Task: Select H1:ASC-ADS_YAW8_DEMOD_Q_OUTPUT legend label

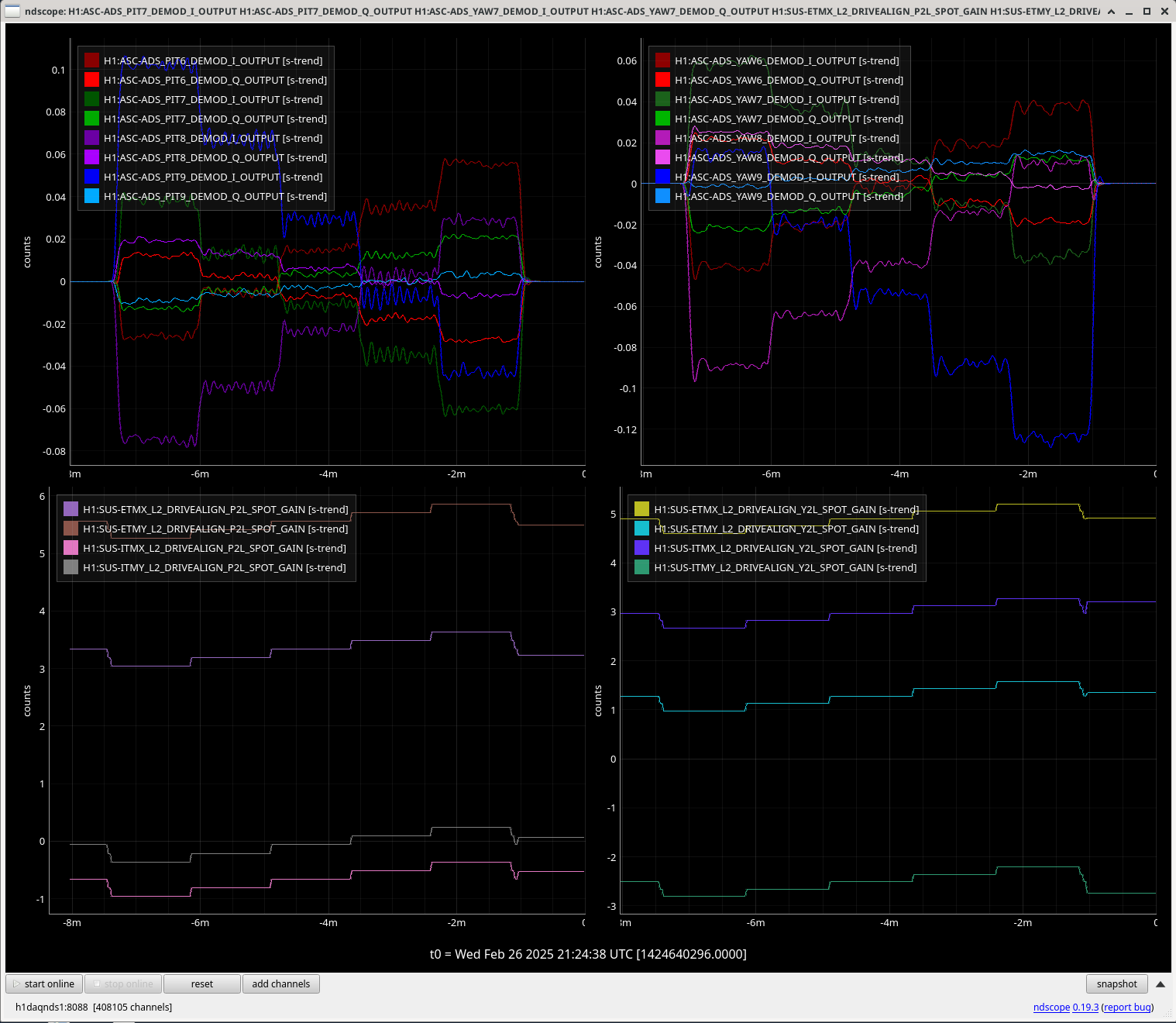Action: pos(789,157)
